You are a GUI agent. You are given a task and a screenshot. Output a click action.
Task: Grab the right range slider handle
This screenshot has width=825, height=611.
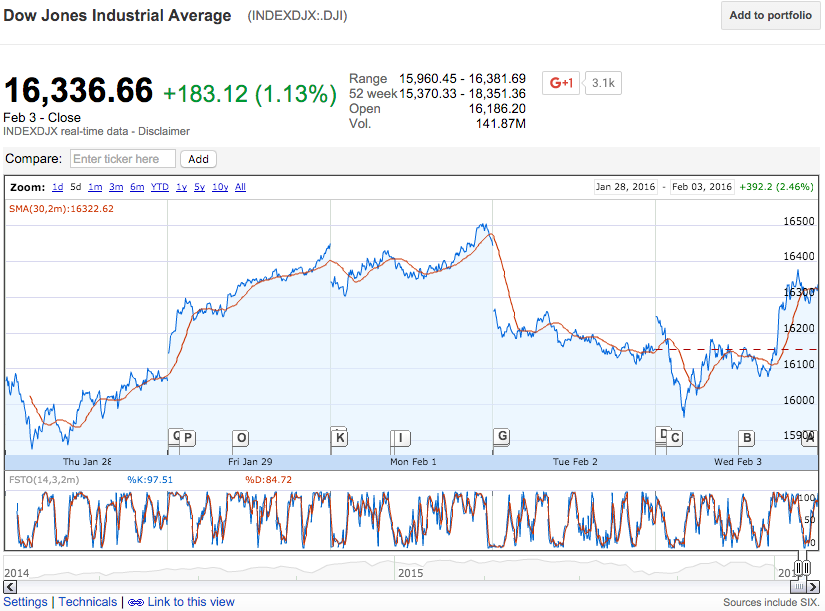(x=807, y=567)
